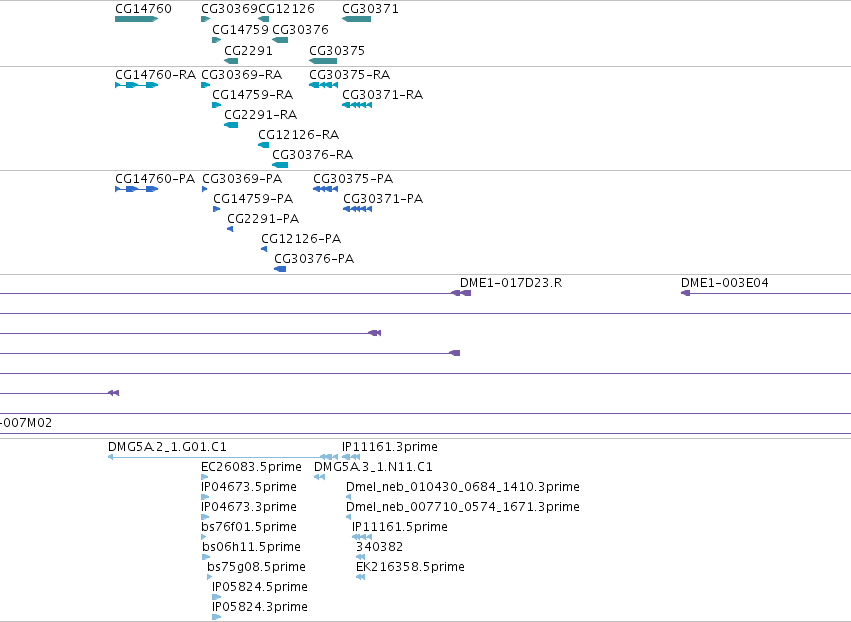Click the 340382 feature label
Image resolution: width=851 pixels, height=622 pixels.
pos(379,547)
